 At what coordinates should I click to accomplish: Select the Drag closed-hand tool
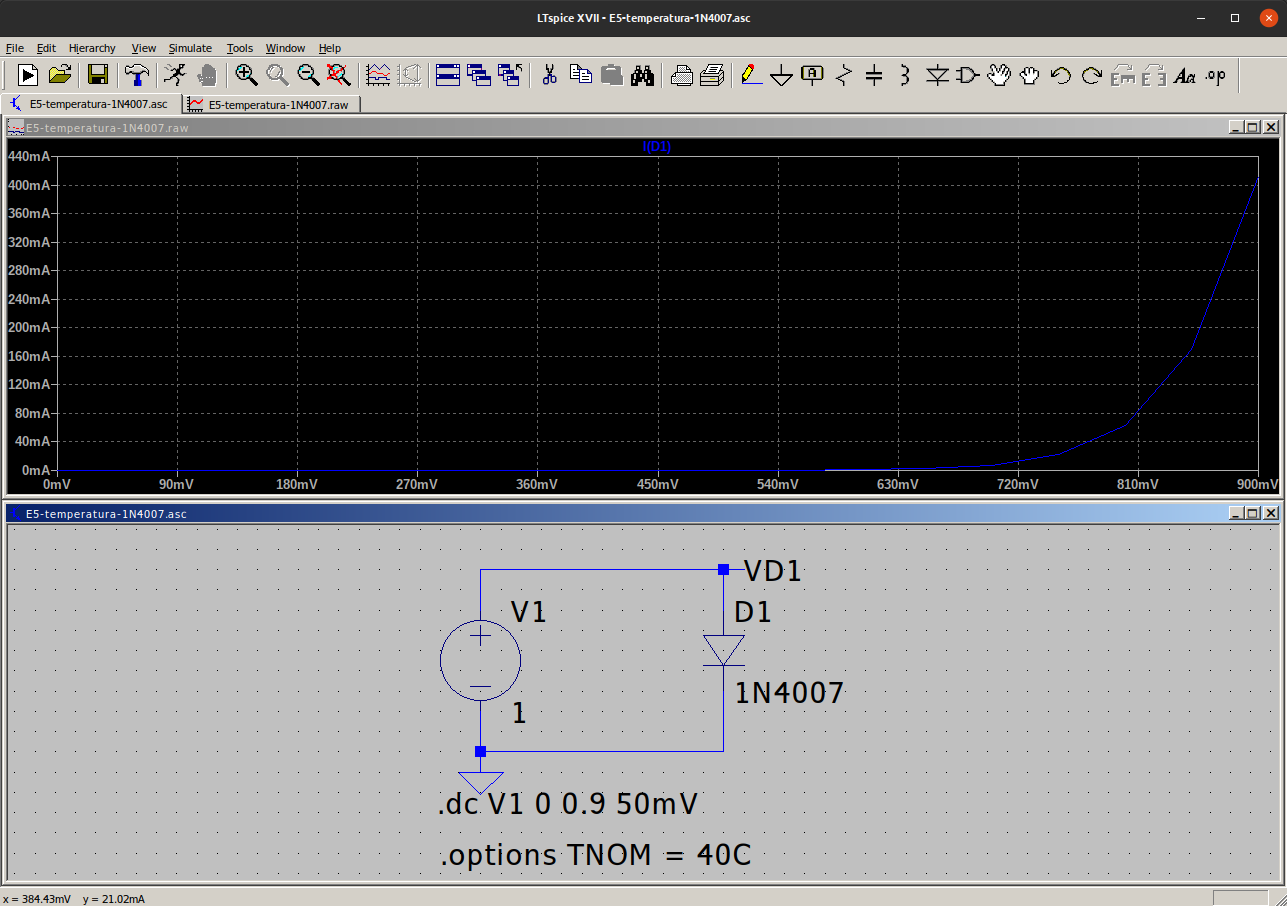point(1030,74)
